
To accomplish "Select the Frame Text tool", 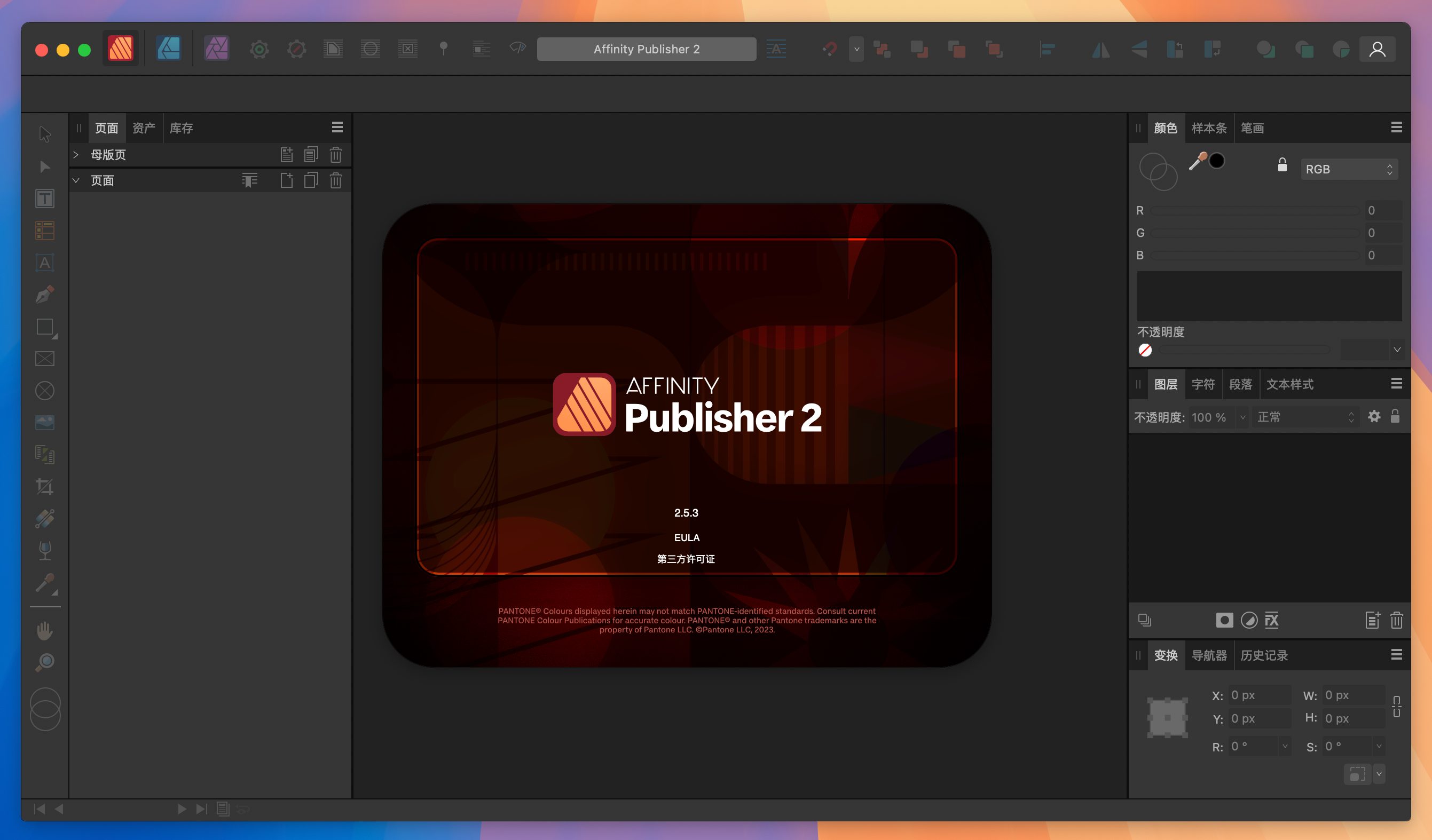I will (x=45, y=199).
